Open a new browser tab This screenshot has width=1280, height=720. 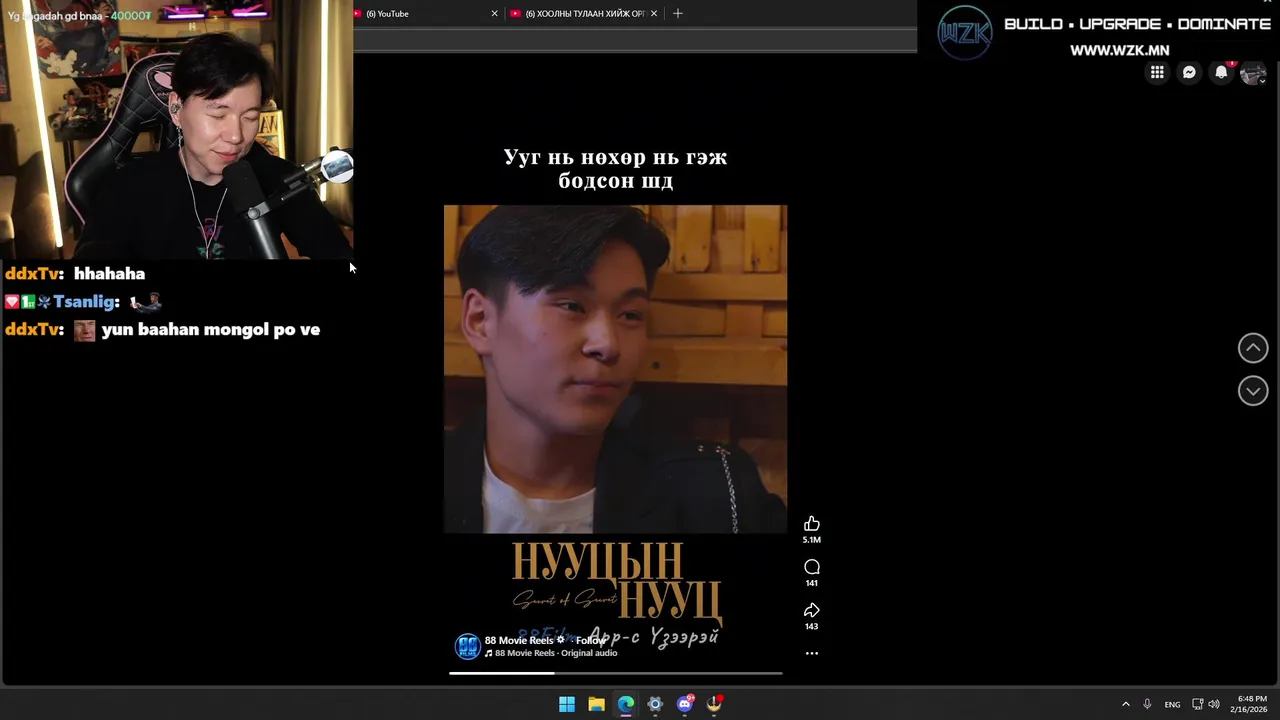click(x=677, y=13)
